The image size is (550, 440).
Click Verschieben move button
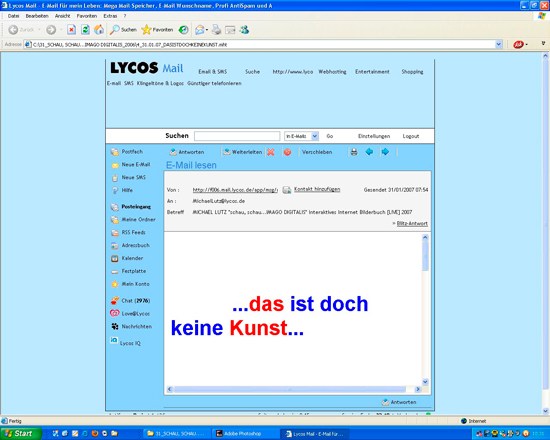317,152
